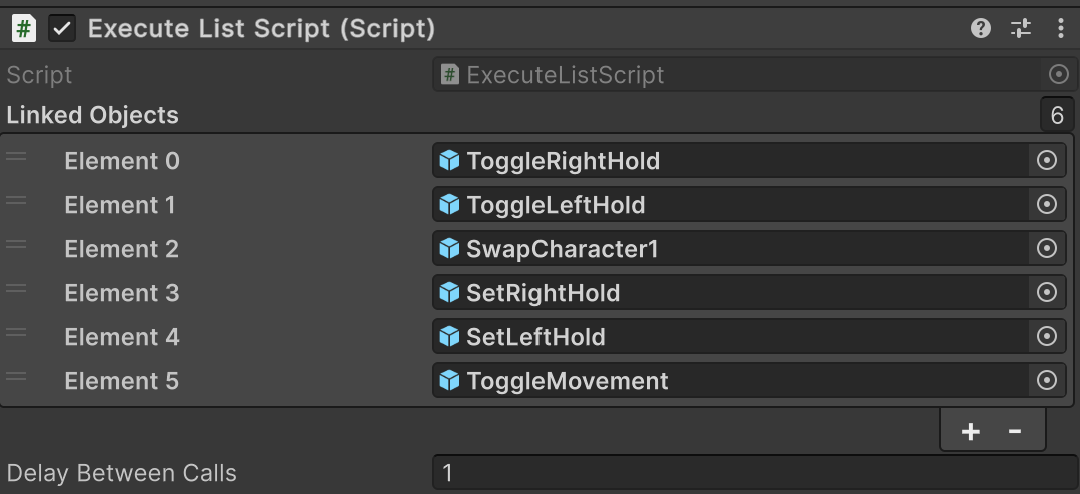Click the Linked Objects size field
This screenshot has width=1080, height=494.
1057,115
